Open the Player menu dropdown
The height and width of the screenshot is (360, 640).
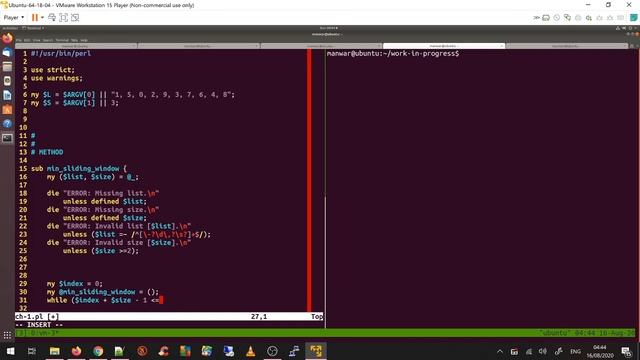[x=13, y=18]
